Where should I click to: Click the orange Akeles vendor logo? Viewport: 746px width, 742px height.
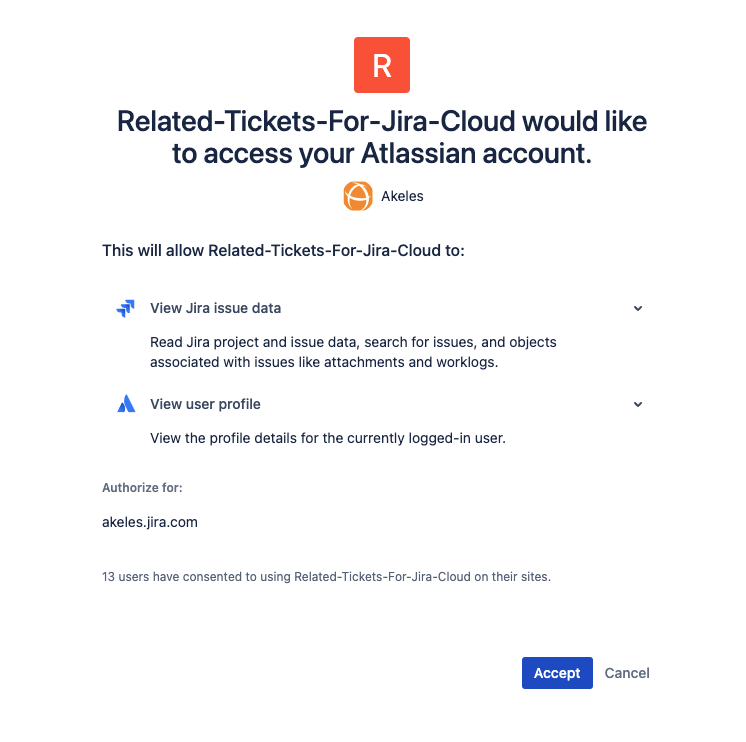[x=358, y=196]
